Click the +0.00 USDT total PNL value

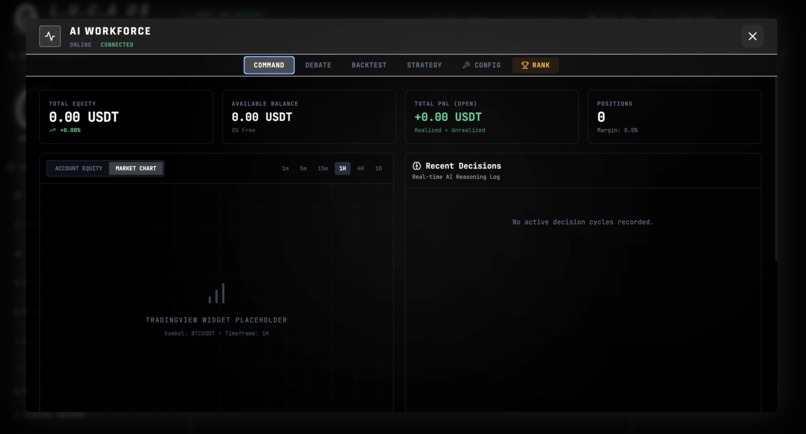click(x=448, y=117)
